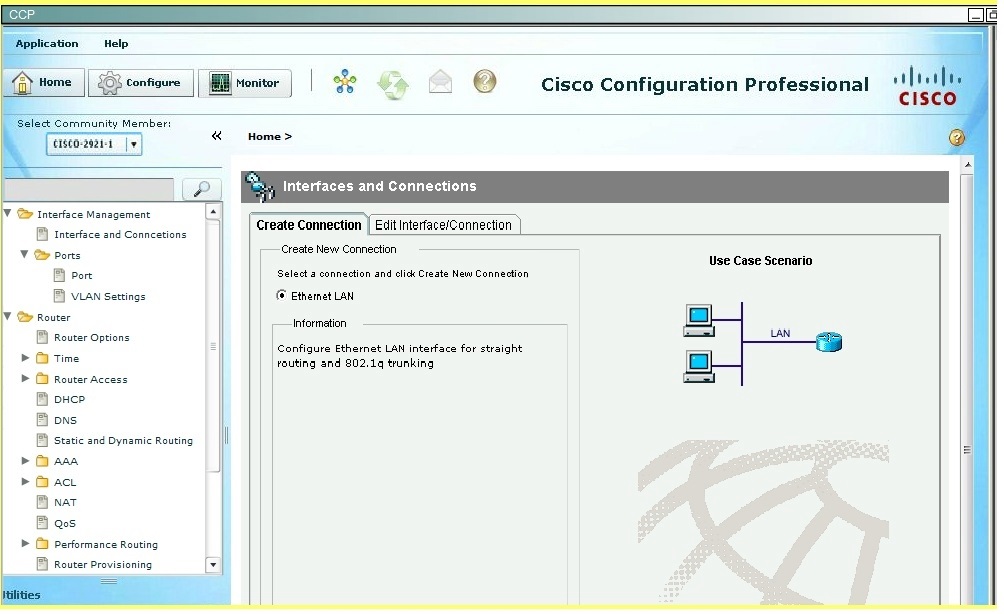Click the Home toolbar button
The width and height of the screenshot is (1004, 614).
click(44, 83)
